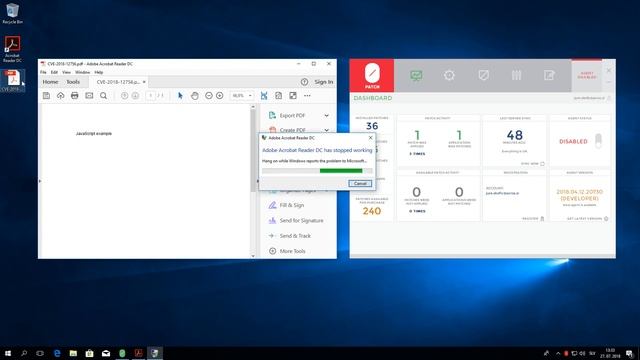Screen dimensions: 640x360
Task: Click the cloud upload icon in Acrobat toolbar
Action: point(60,96)
